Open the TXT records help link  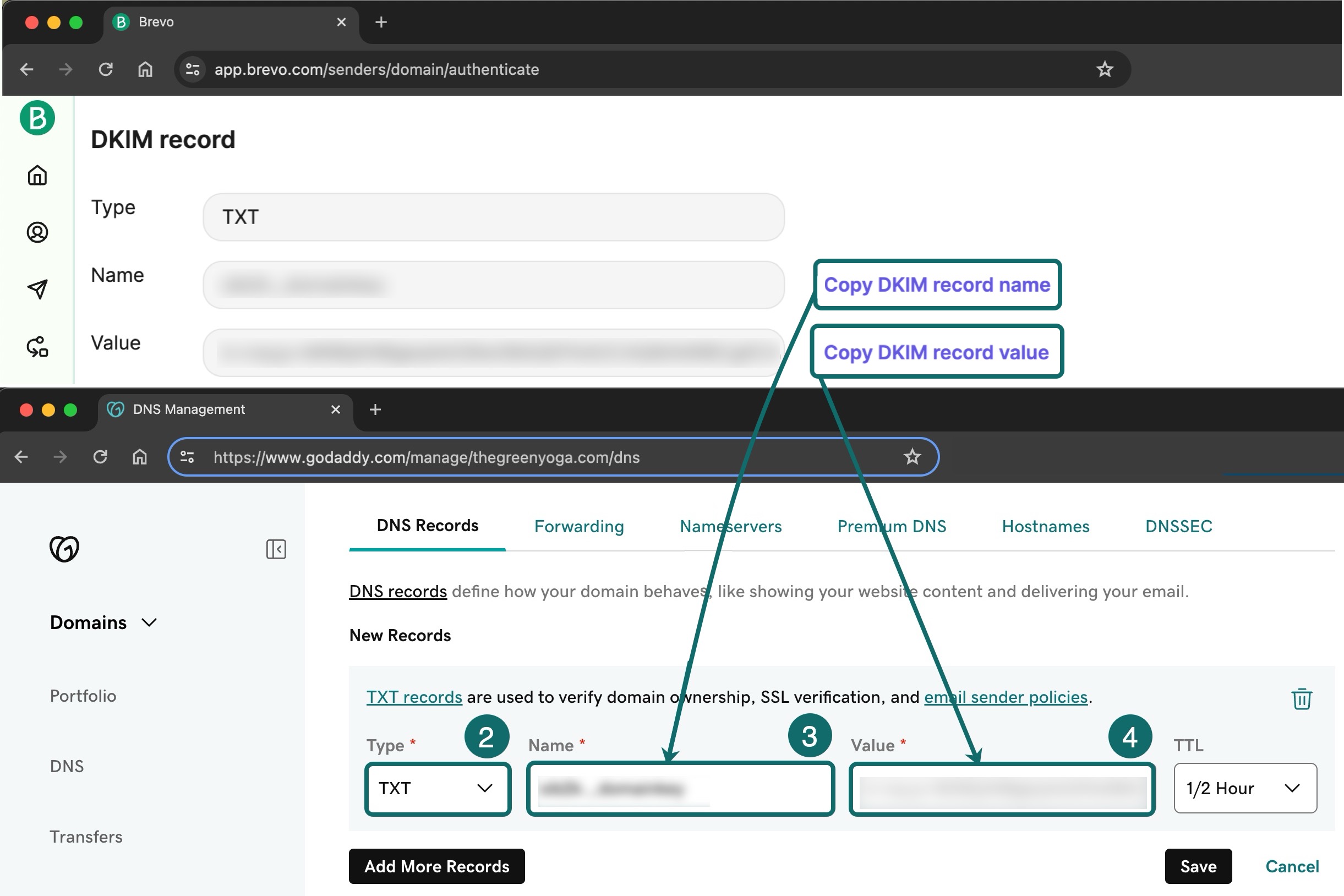pyautogui.click(x=414, y=697)
